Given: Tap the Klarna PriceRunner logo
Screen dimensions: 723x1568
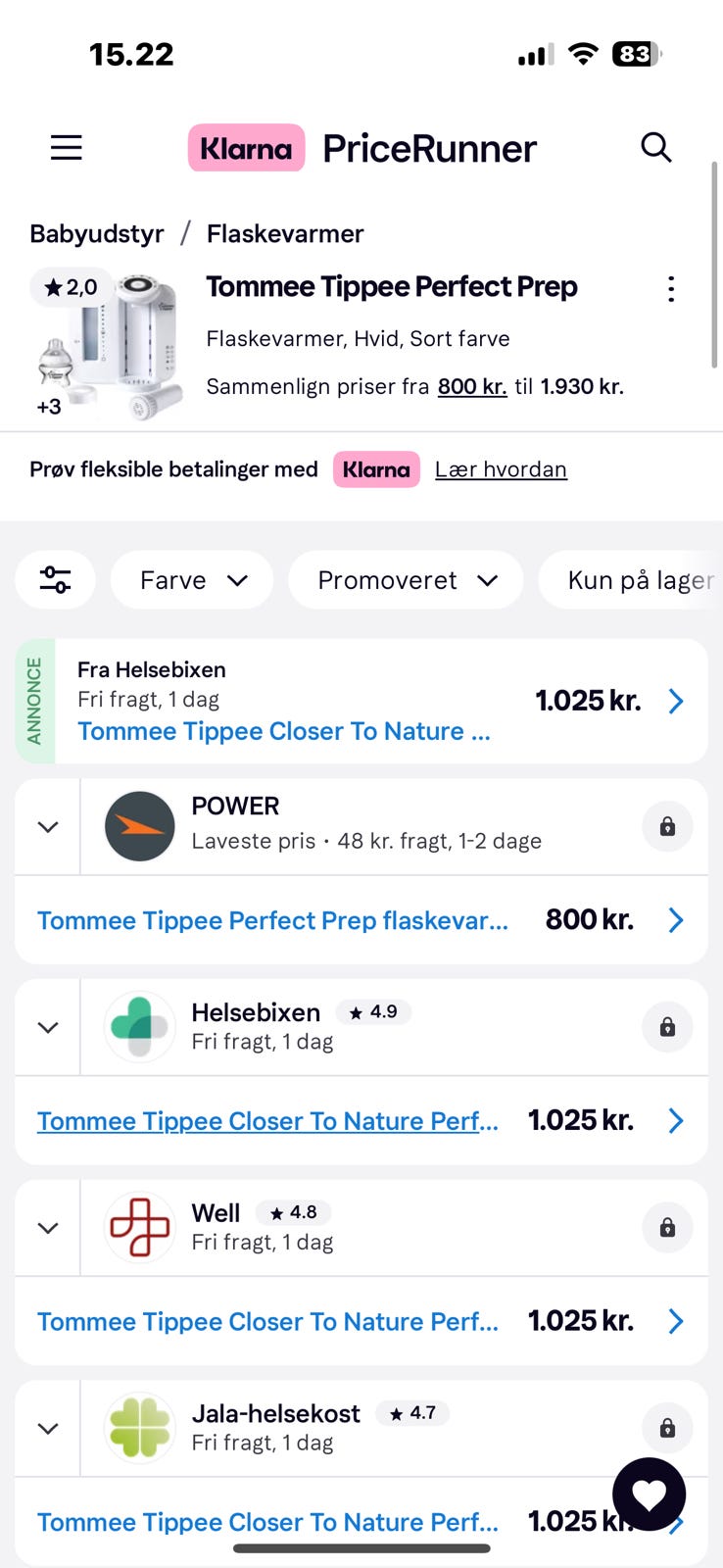Looking at the screenshot, I should (362, 148).
